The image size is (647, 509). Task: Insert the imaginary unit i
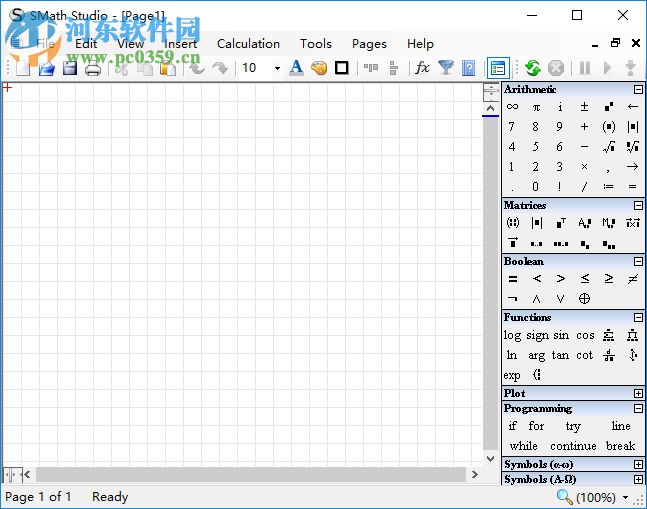click(x=560, y=107)
